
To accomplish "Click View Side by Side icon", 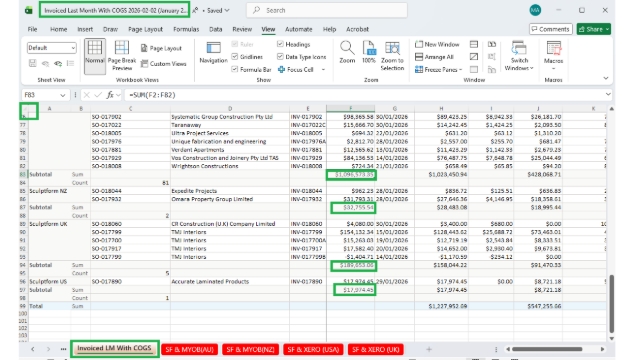I will pos(492,44).
